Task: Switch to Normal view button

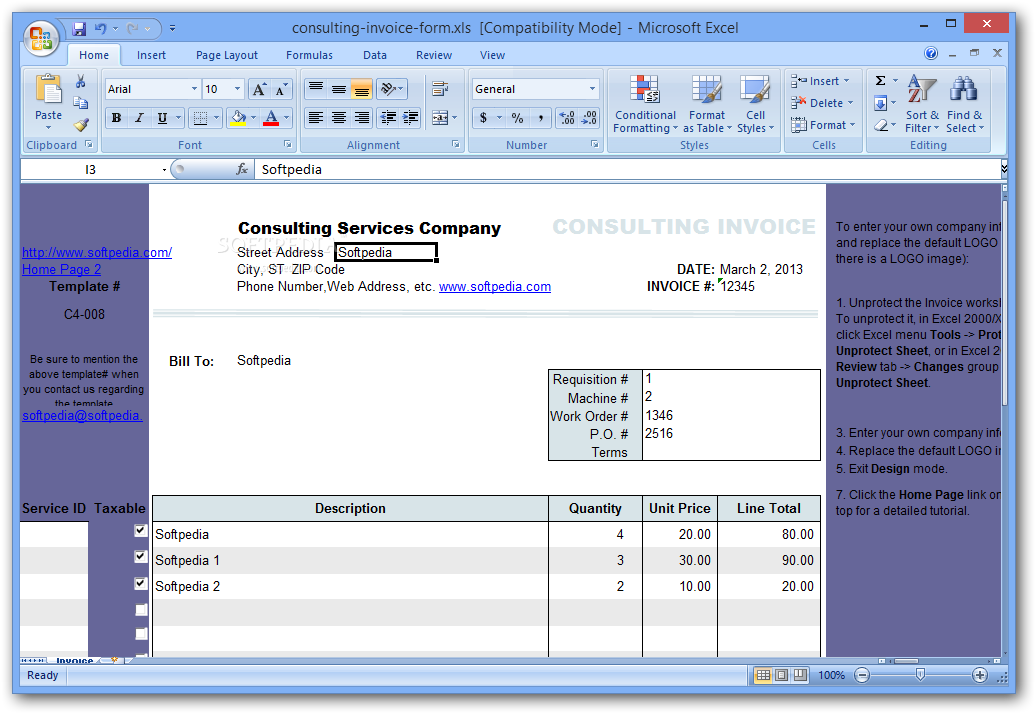Action: (763, 675)
